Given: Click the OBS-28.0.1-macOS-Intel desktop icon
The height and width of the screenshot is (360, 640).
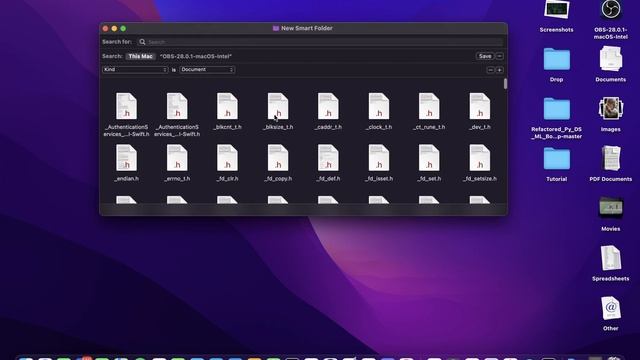Looking at the screenshot, I should click(611, 10).
